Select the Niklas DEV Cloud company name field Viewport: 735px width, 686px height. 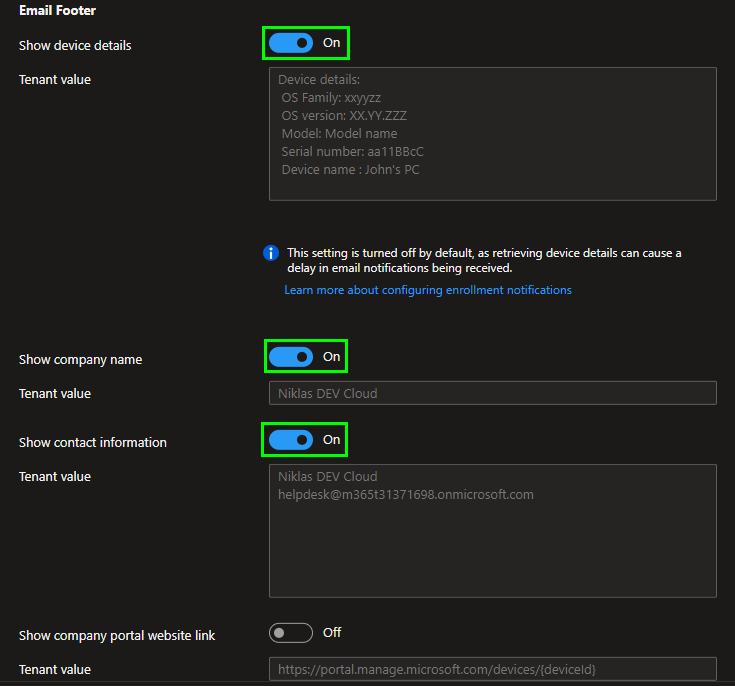coord(492,393)
